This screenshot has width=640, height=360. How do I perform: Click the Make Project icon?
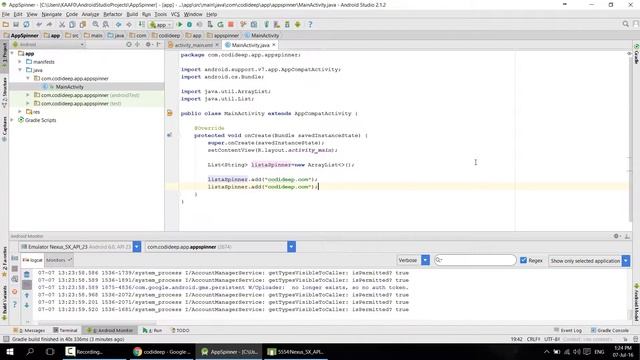point(142,24)
